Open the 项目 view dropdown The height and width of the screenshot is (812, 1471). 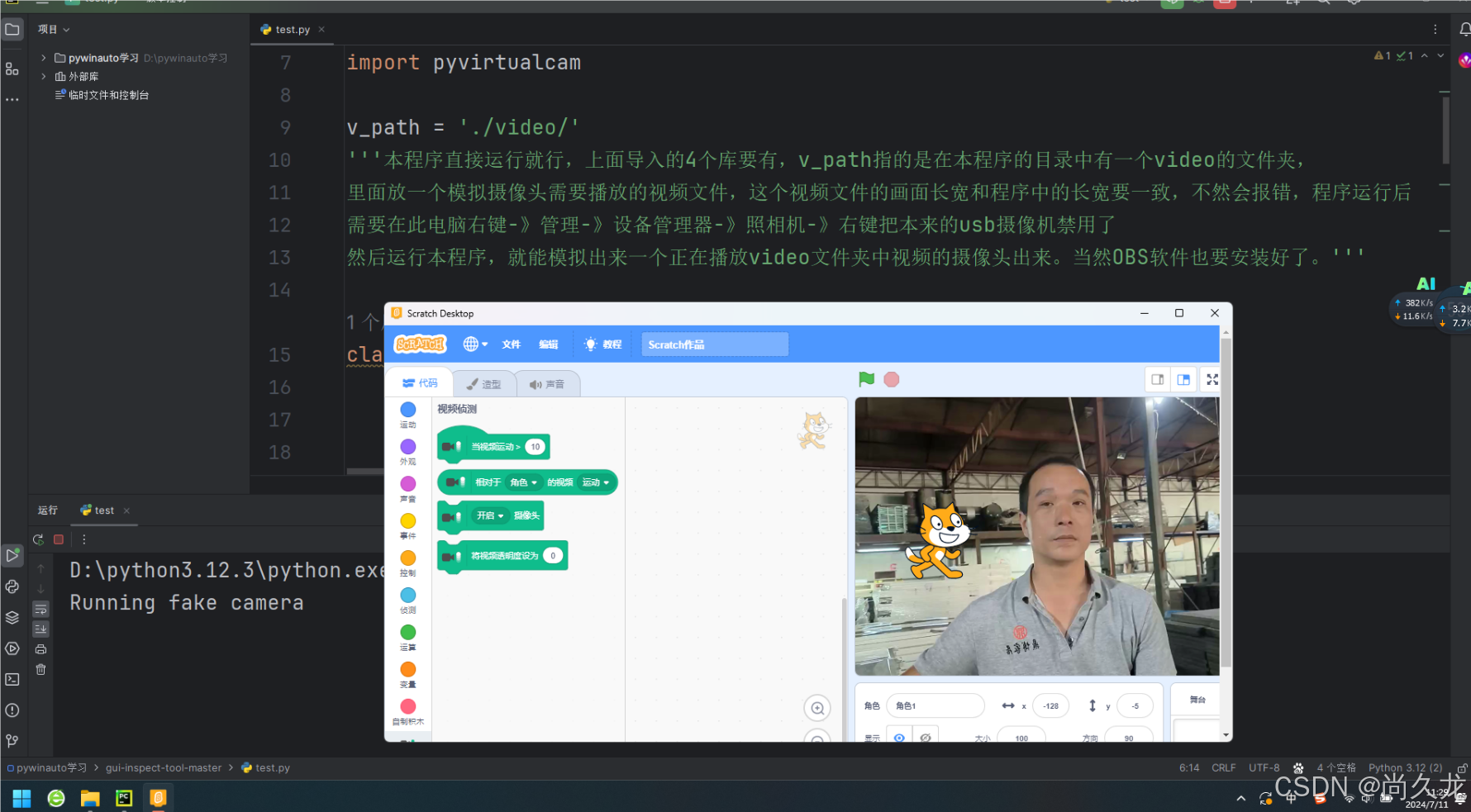54,29
